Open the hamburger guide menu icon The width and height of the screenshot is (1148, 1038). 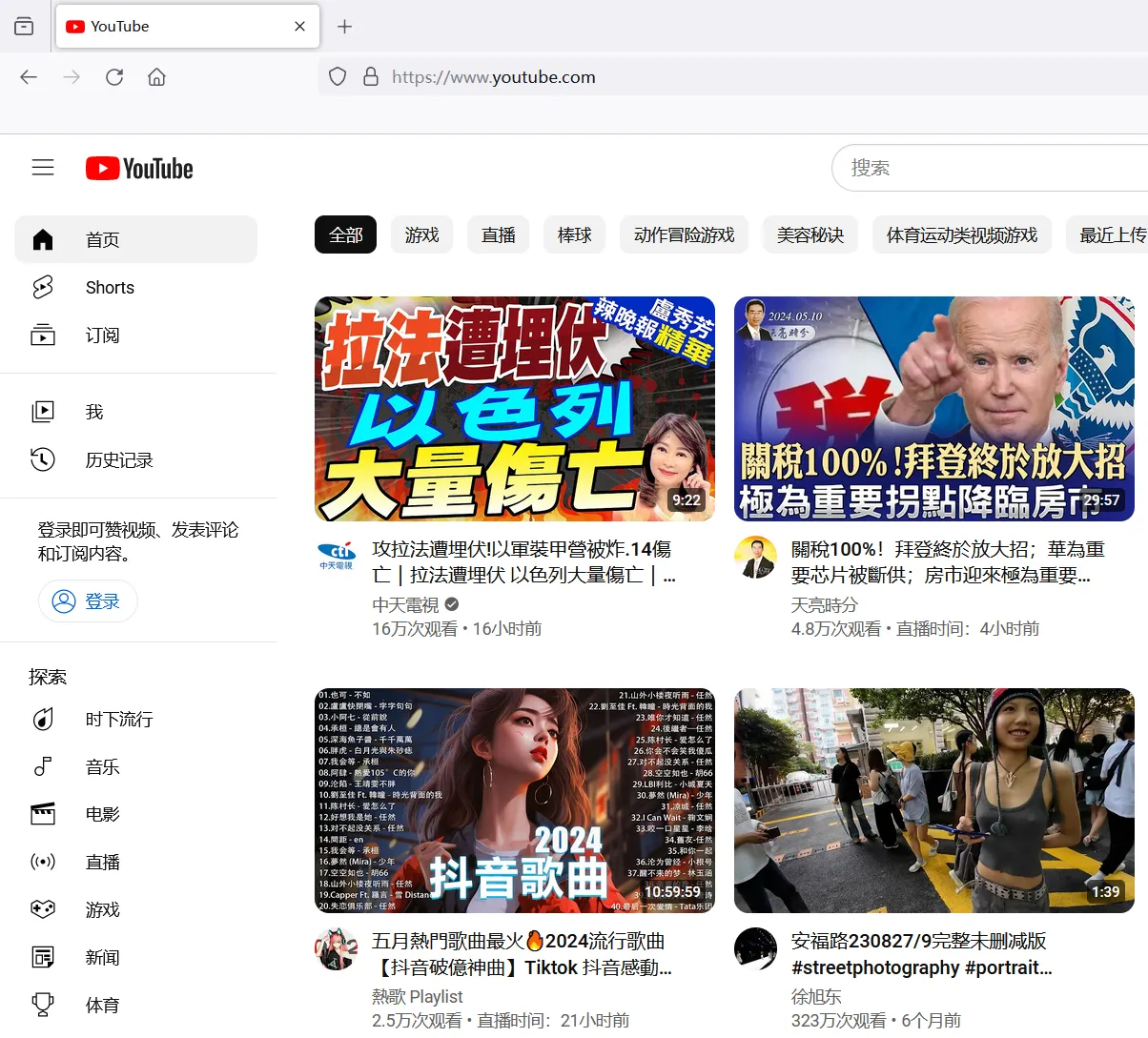[x=43, y=168]
